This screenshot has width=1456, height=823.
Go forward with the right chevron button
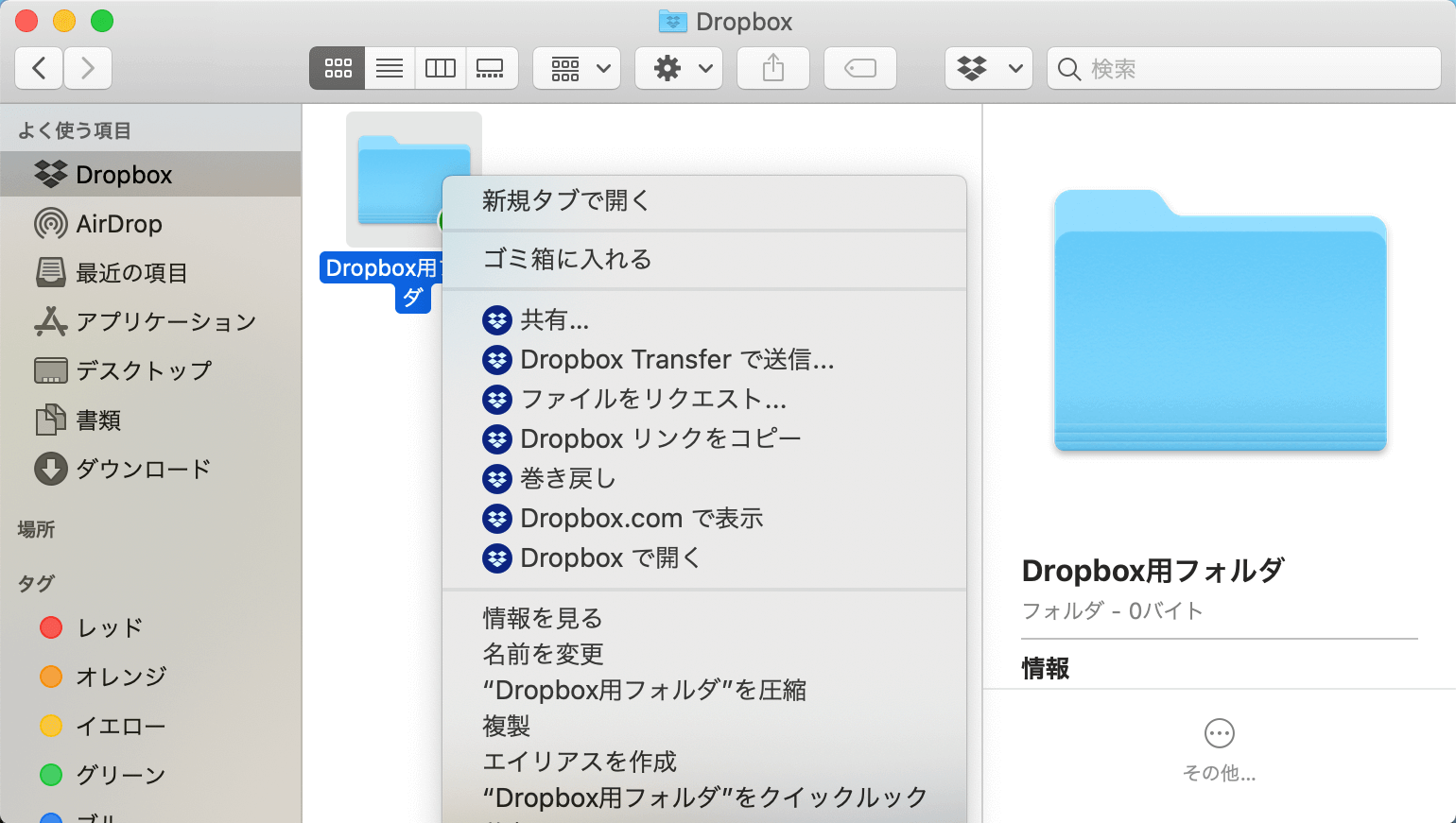click(88, 68)
